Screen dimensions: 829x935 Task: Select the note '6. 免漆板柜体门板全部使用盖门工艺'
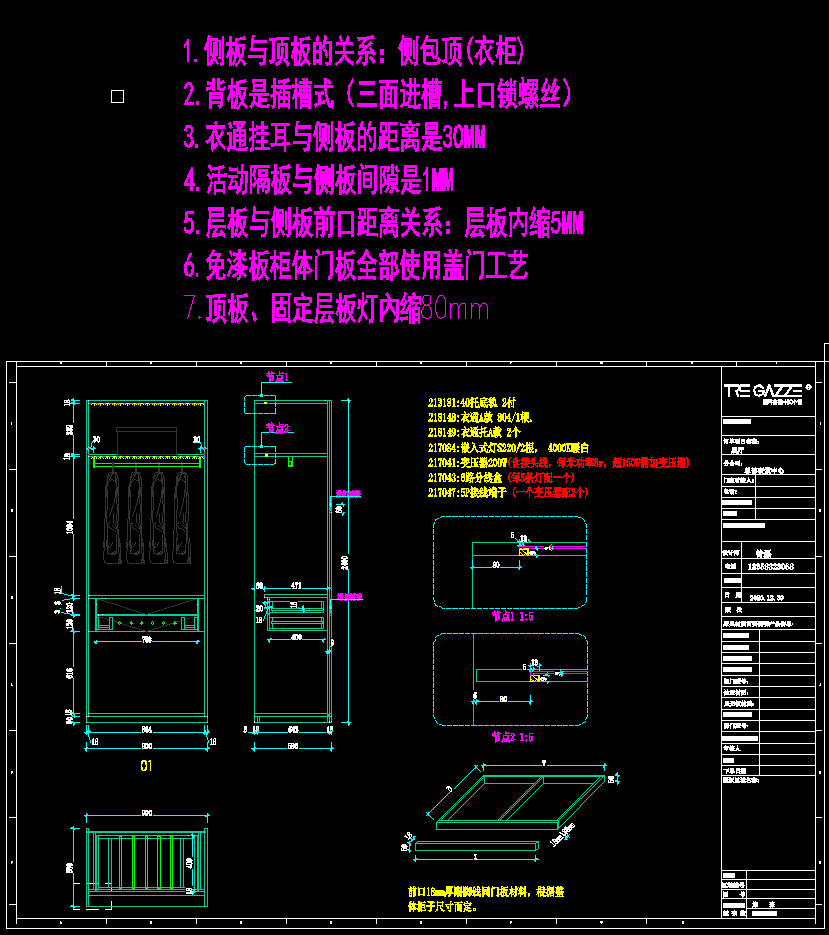(355, 266)
